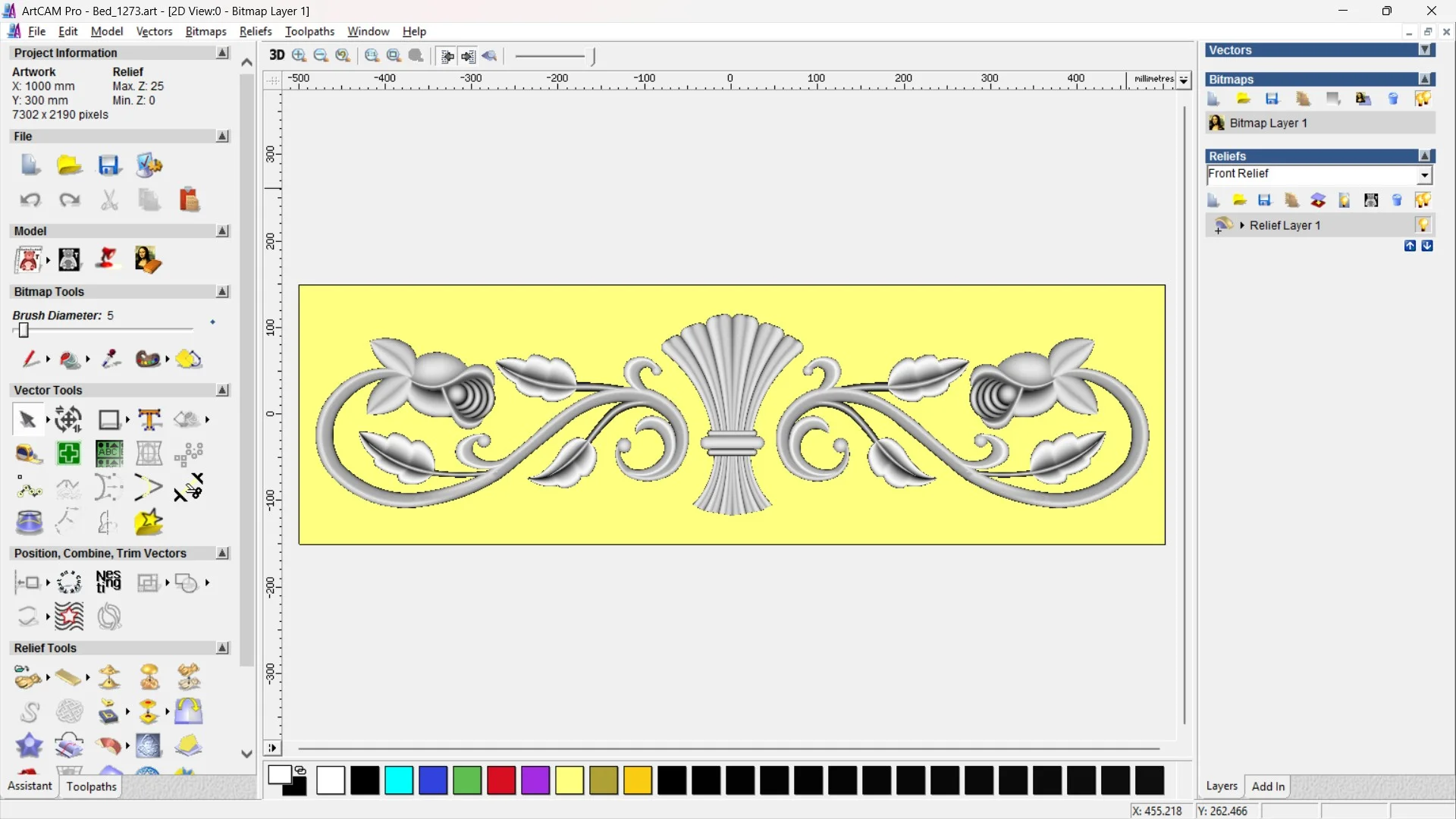The width and height of the screenshot is (1456, 819).
Task: Click the Node Editing tool icon
Action: point(29,489)
